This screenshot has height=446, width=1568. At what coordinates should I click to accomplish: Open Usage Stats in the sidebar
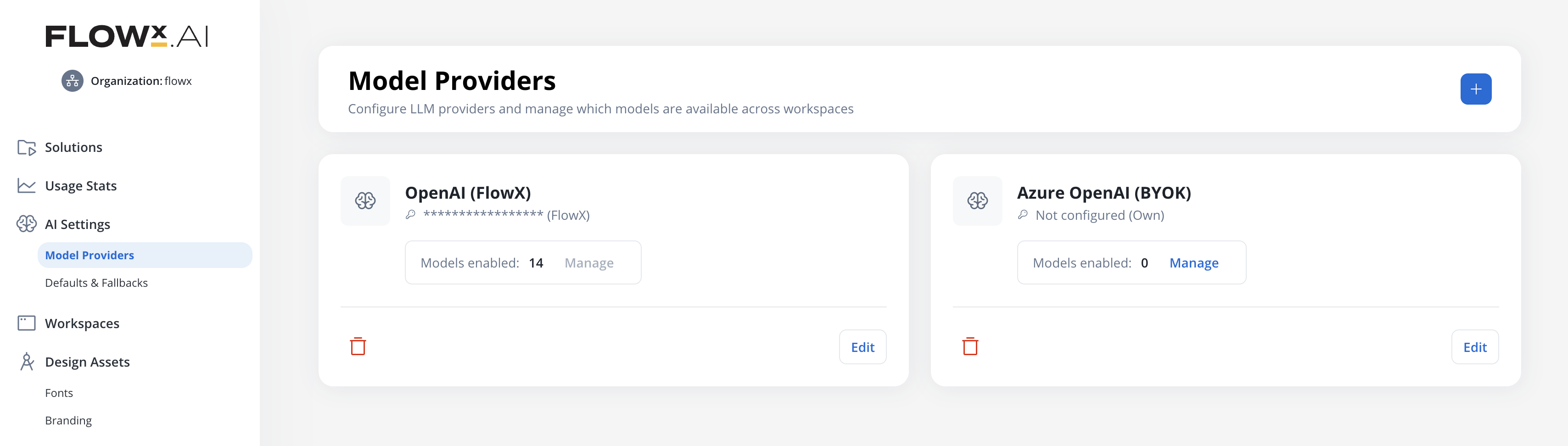81,185
